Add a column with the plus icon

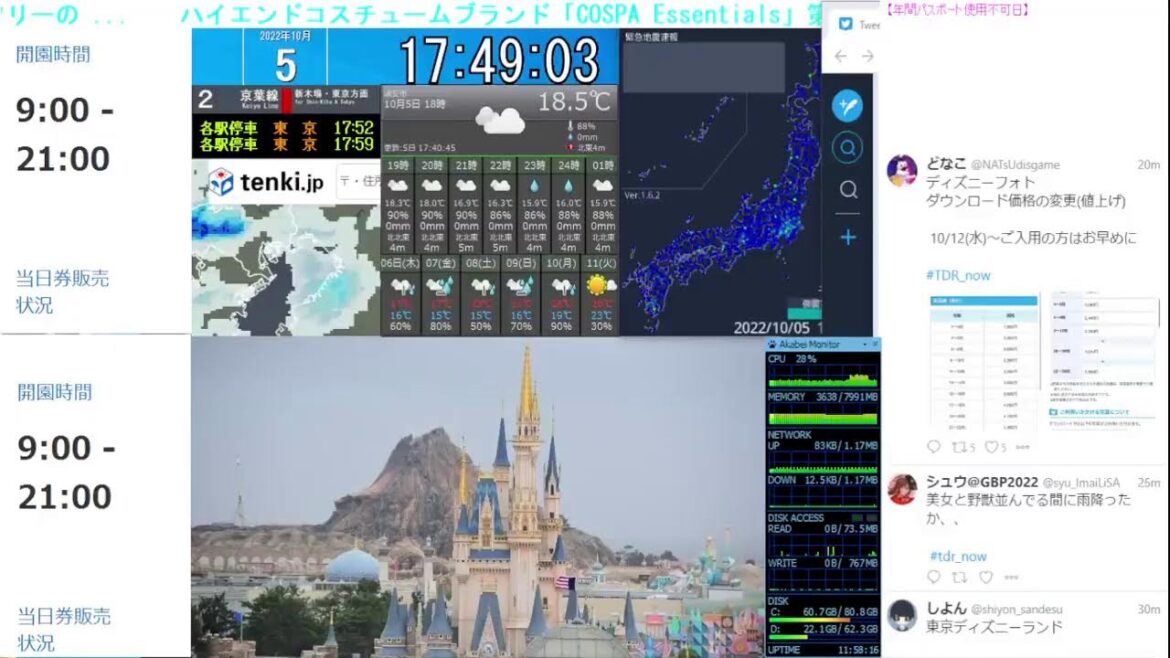(848, 237)
